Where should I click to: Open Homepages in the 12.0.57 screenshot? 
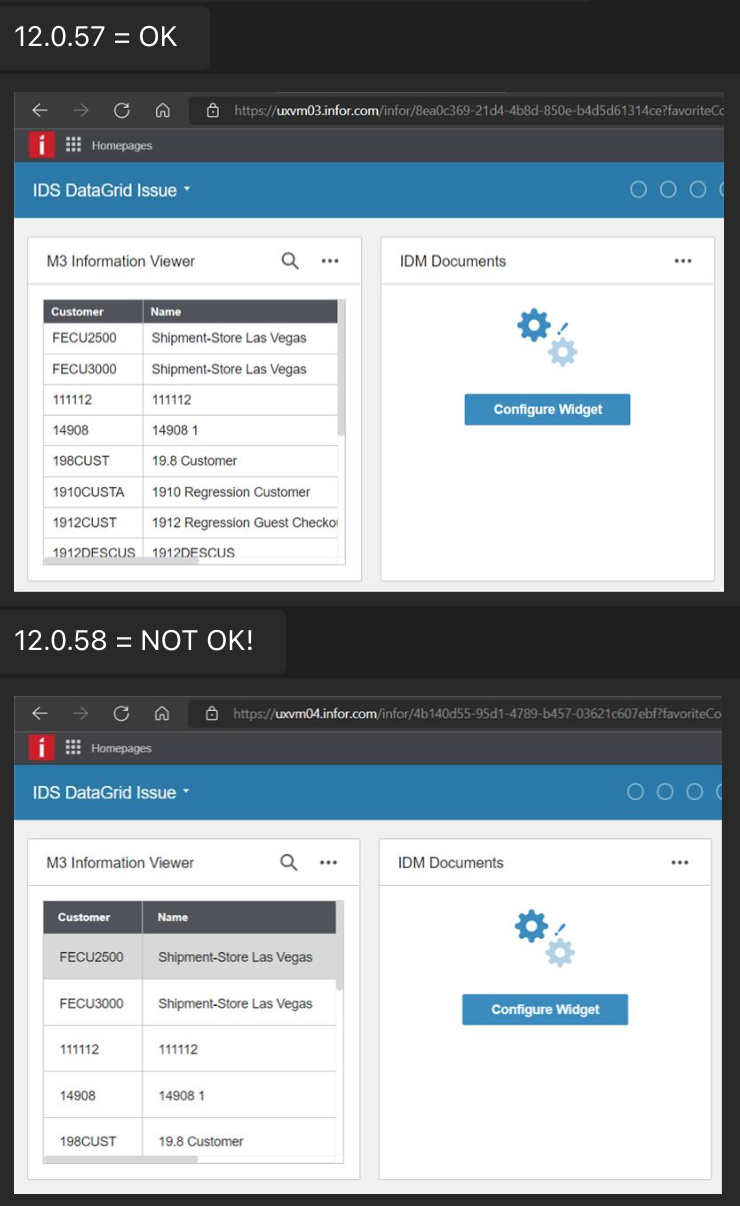click(122, 146)
